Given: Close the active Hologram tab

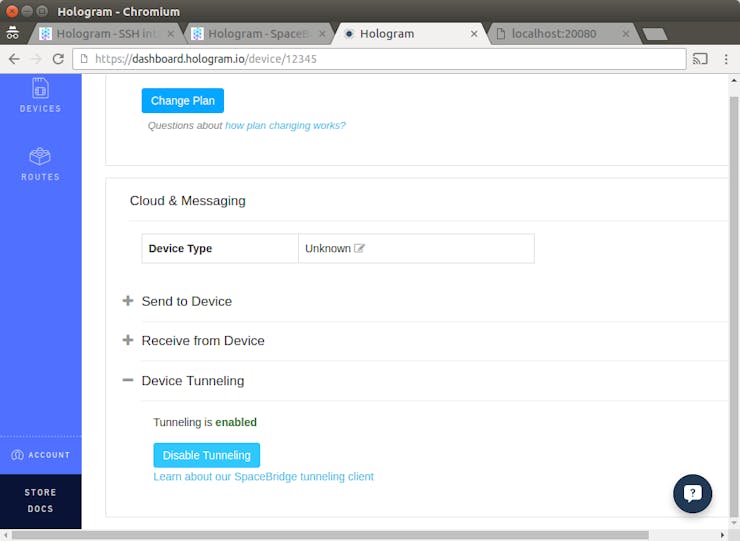Looking at the screenshot, I should pos(474,34).
